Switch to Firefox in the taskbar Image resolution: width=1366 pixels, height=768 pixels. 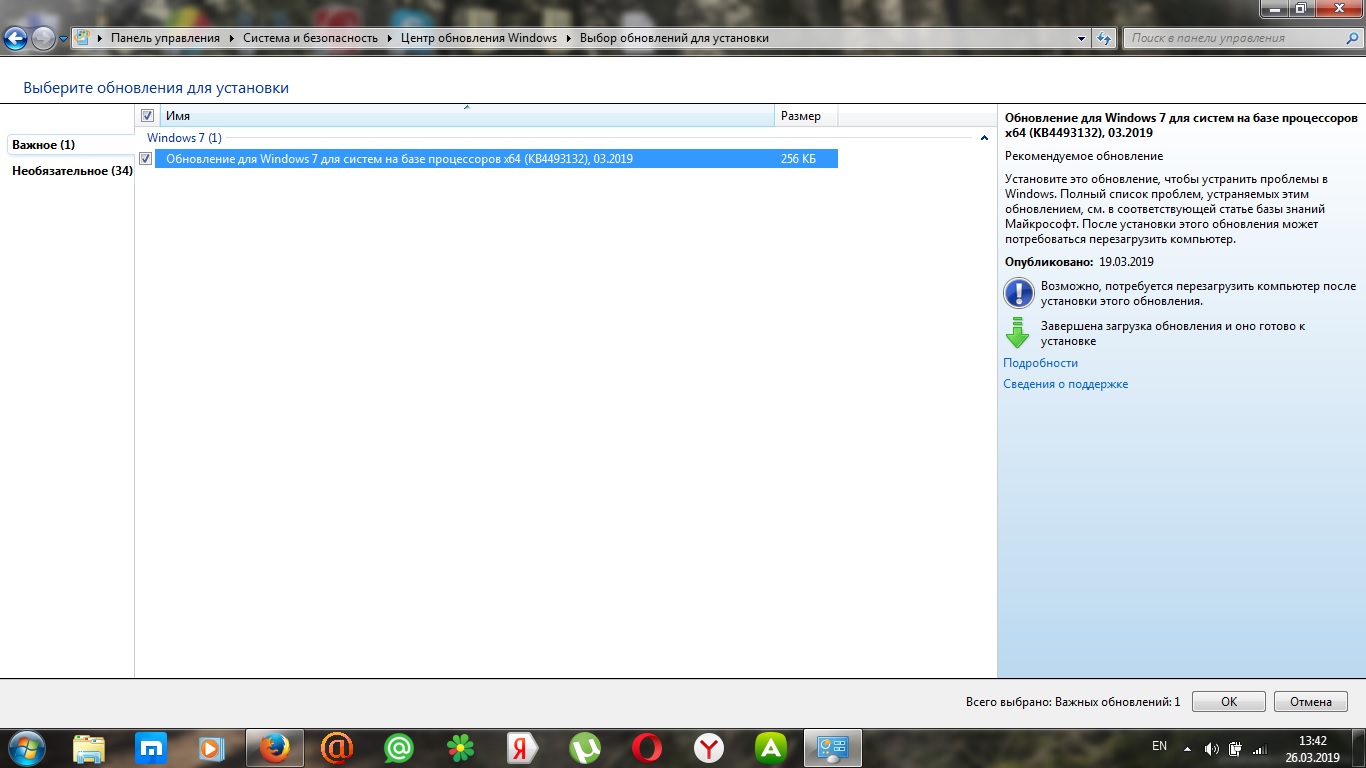coord(274,748)
